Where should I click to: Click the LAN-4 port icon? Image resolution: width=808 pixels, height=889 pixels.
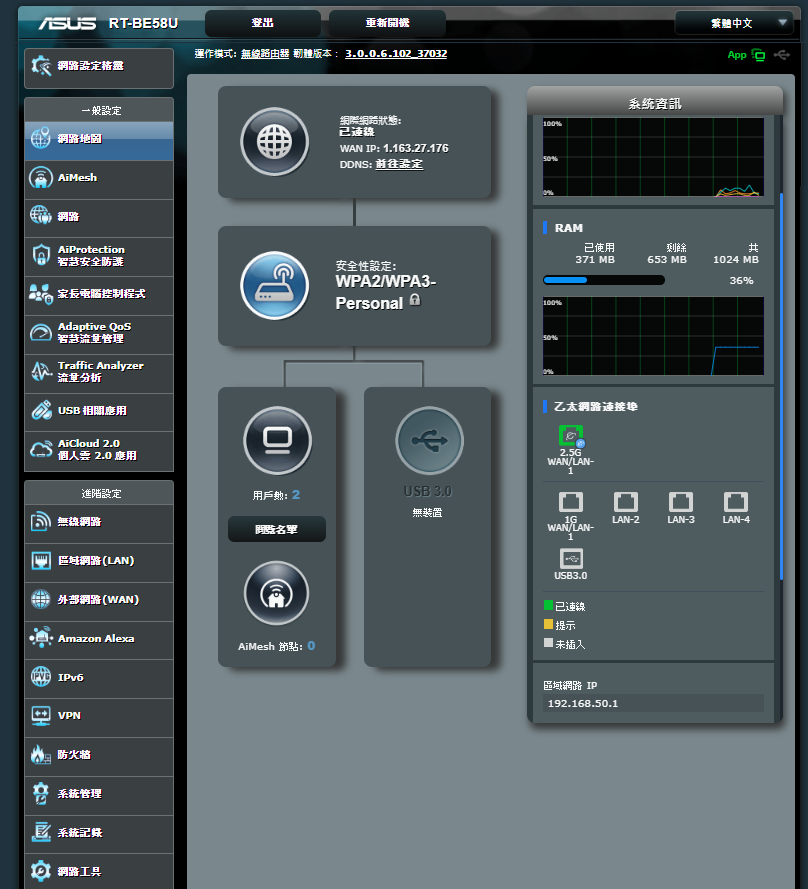[736, 502]
